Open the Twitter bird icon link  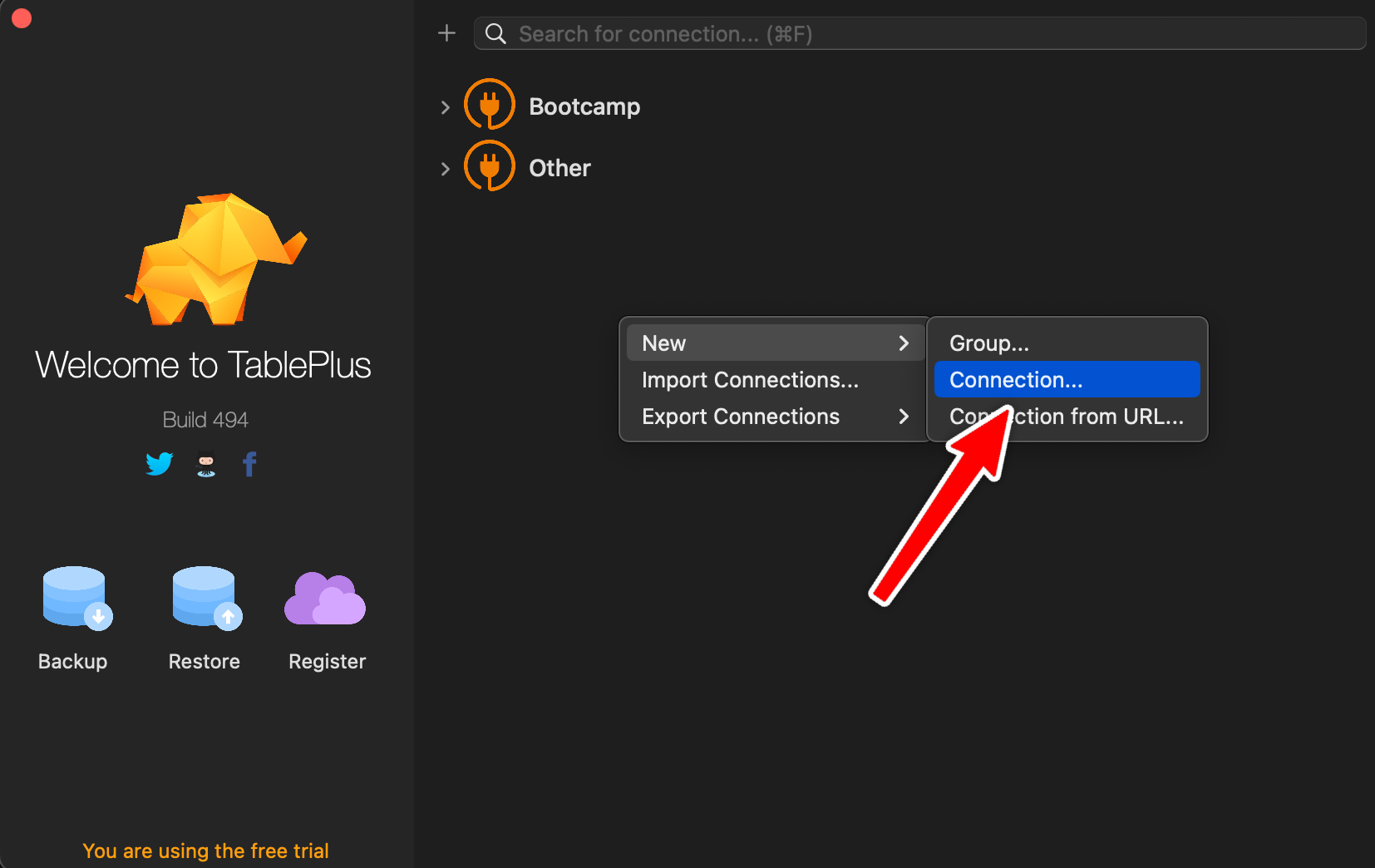coord(159,463)
